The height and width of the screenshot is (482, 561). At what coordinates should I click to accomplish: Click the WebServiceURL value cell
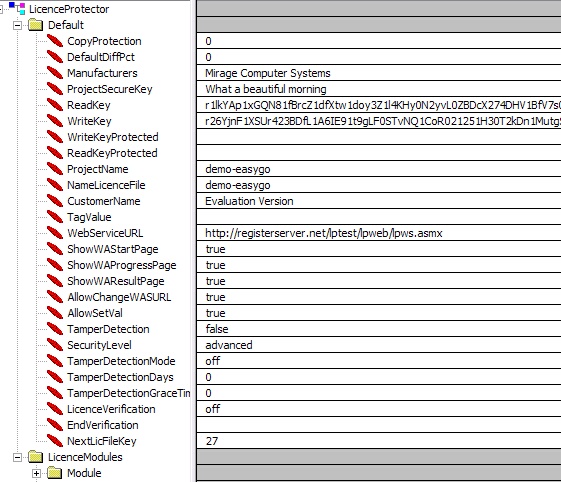[379, 233]
